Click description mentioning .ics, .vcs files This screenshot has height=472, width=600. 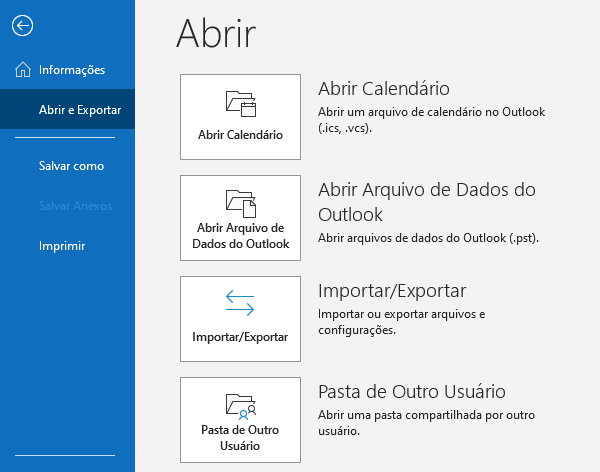(x=432, y=120)
